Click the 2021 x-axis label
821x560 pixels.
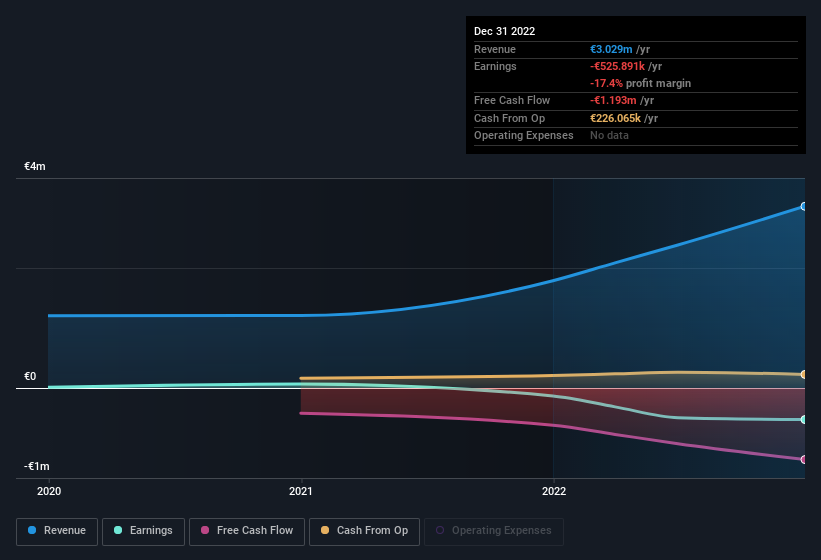[301, 491]
